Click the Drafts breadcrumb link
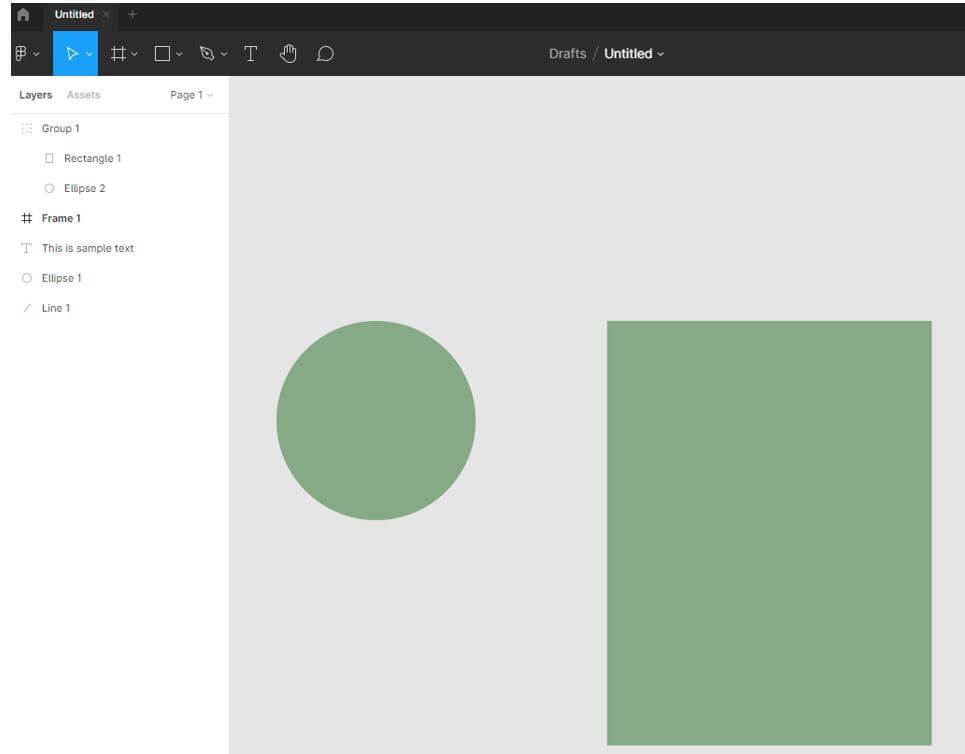The width and height of the screenshot is (965, 754). pyautogui.click(x=567, y=54)
